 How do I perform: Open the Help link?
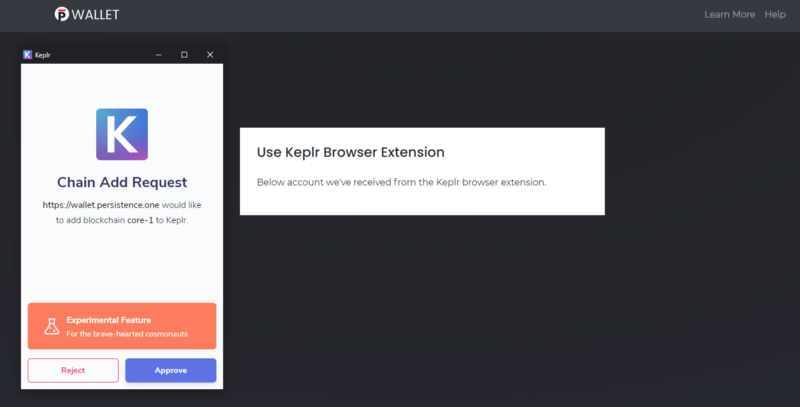pos(774,14)
